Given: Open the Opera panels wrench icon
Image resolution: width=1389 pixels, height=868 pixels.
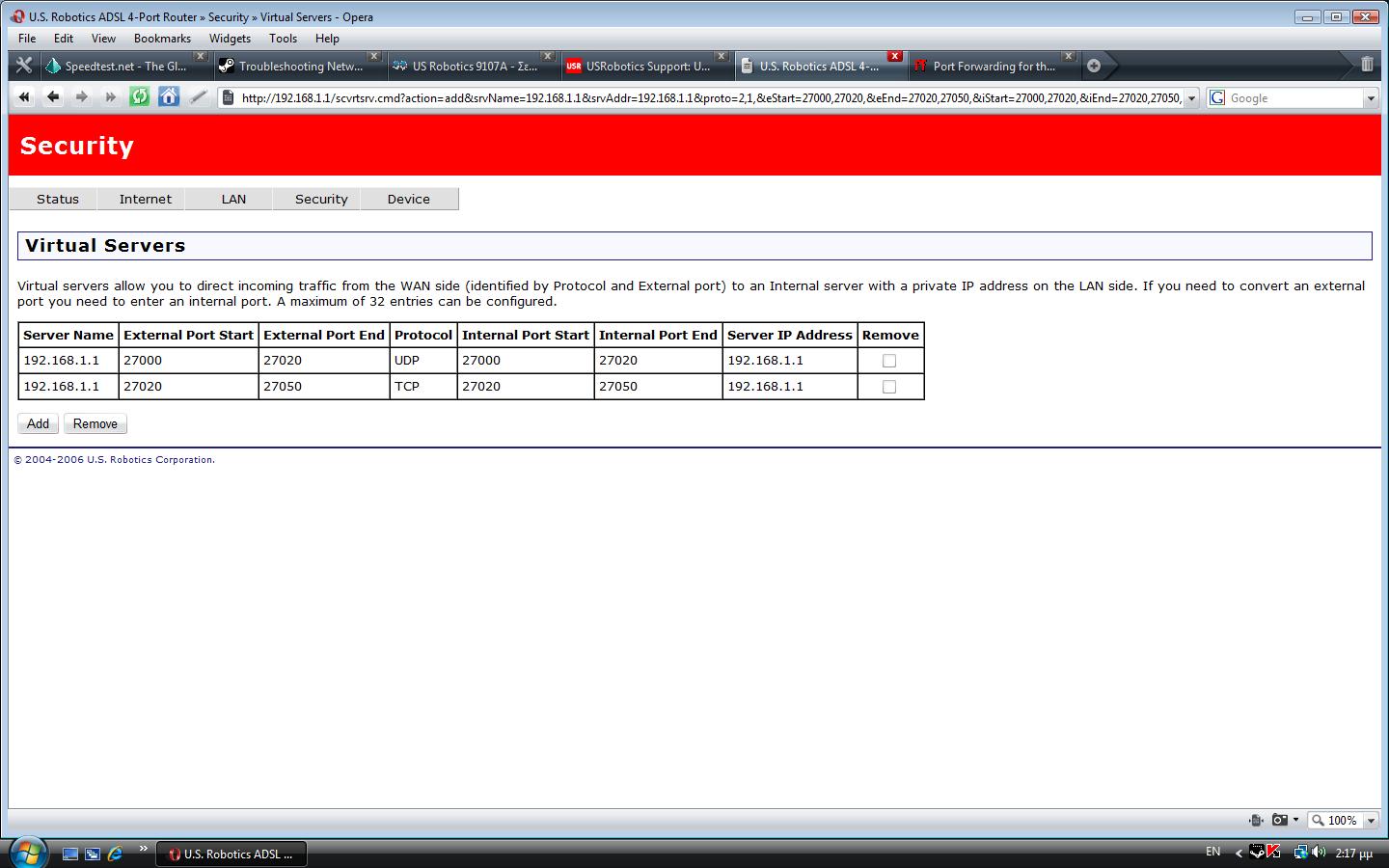Looking at the screenshot, I should point(24,66).
